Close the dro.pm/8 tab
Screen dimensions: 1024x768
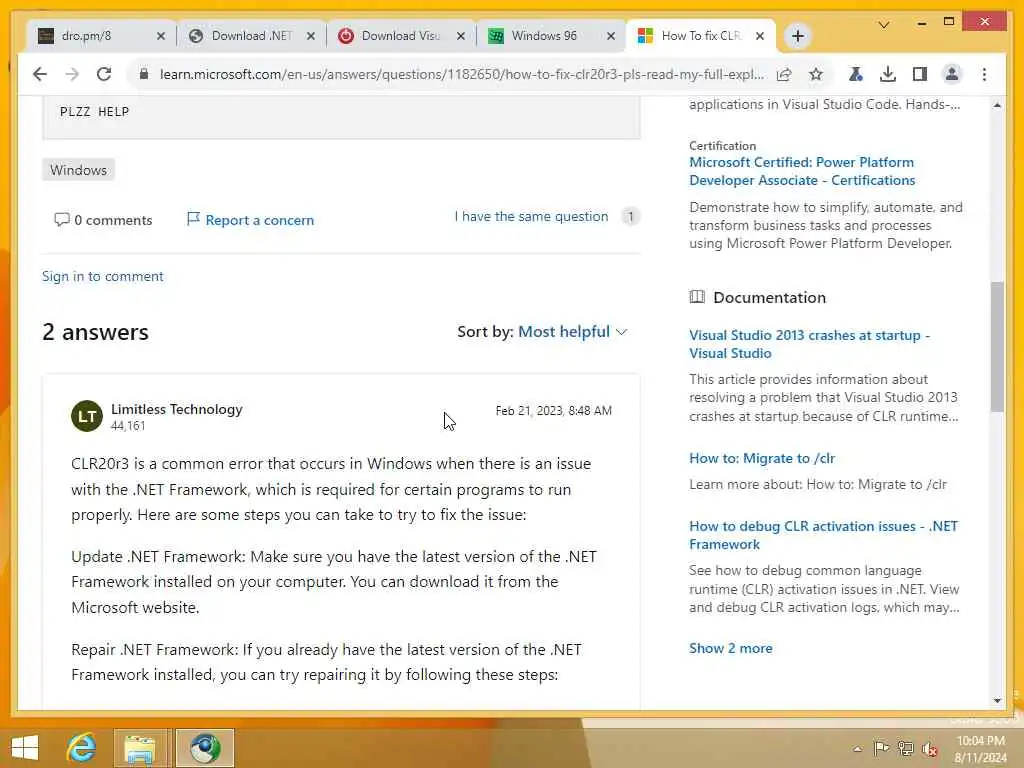[x=161, y=37]
